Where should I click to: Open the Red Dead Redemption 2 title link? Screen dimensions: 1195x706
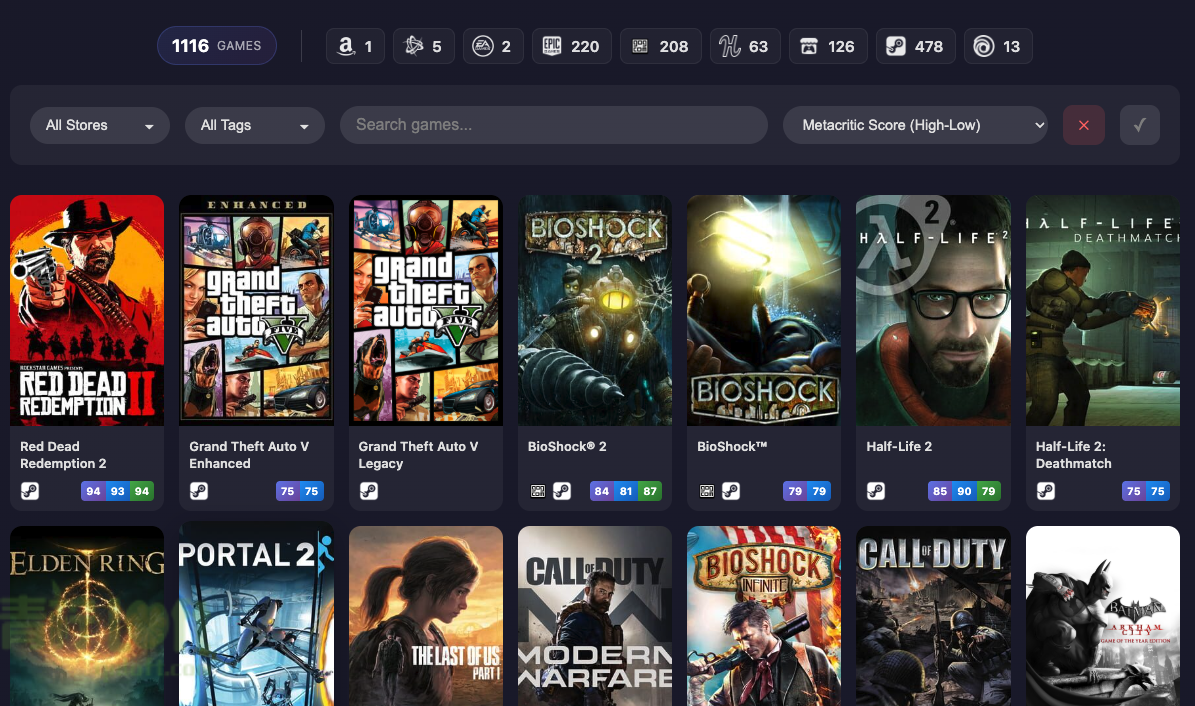pos(63,455)
